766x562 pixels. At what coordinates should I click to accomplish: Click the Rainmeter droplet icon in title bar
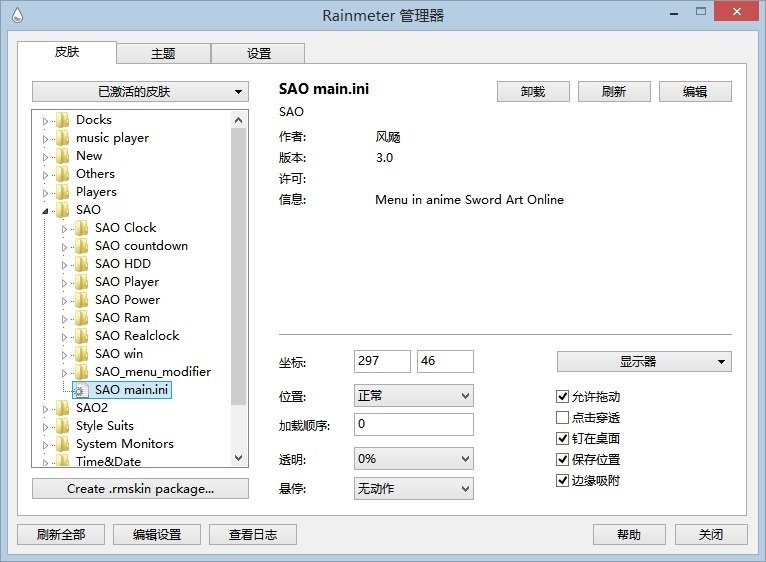coord(17,15)
